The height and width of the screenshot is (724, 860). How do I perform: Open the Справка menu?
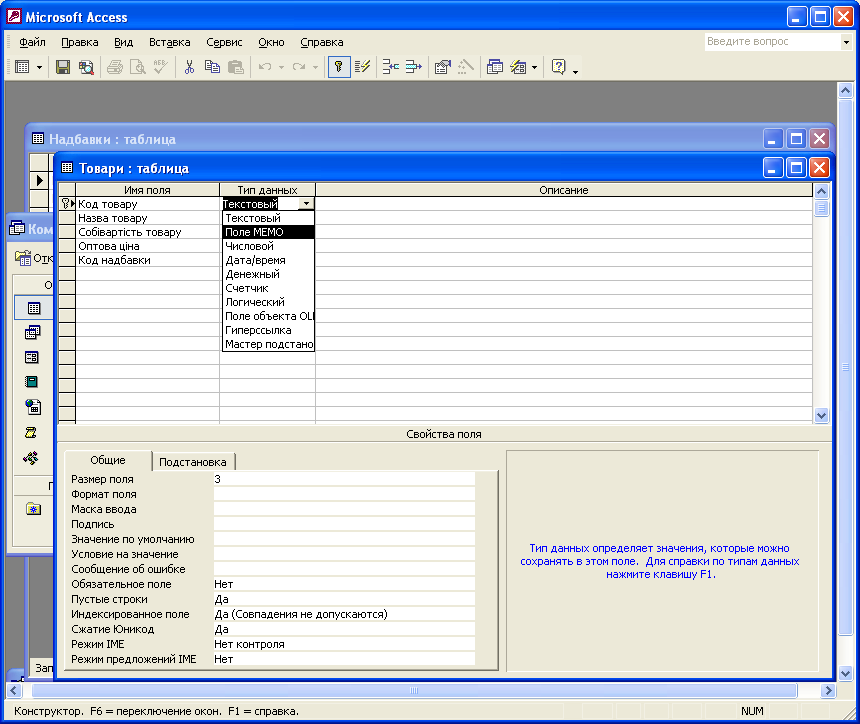tap(321, 42)
